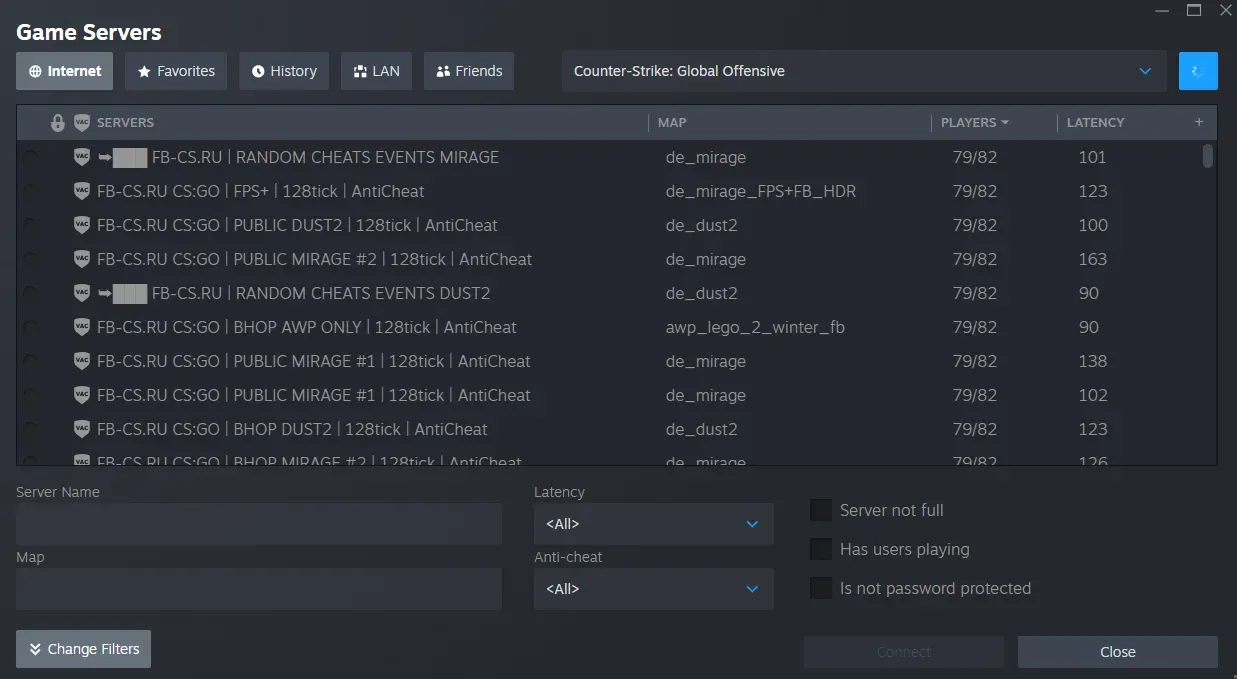Click the latency value 138
The width and height of the screenshot is (1237, 679).
click(x=1093, y=361)
